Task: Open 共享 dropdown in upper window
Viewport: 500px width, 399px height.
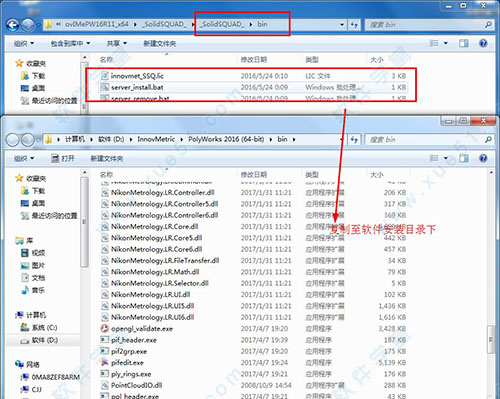Action: click(117, 43)
